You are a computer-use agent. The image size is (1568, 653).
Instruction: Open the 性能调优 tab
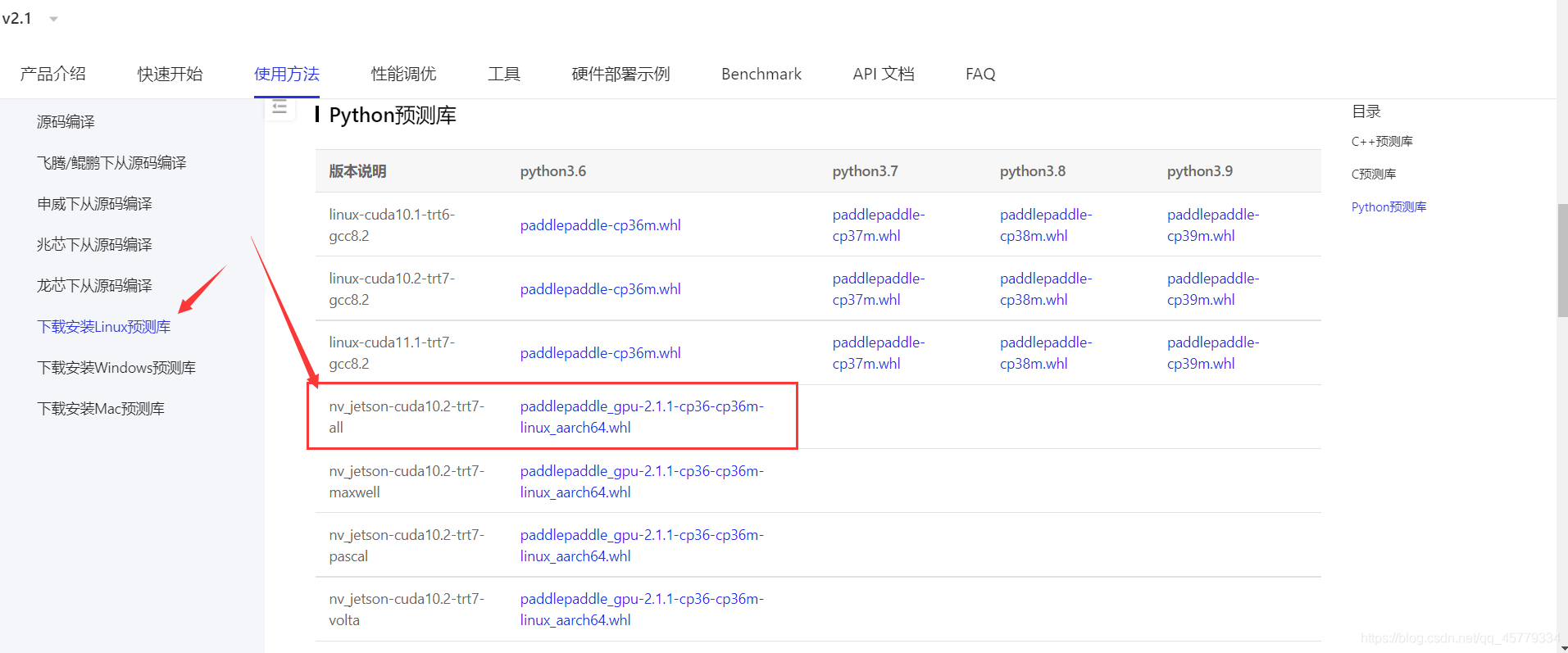pyautogui.click(x=404, y=74)
